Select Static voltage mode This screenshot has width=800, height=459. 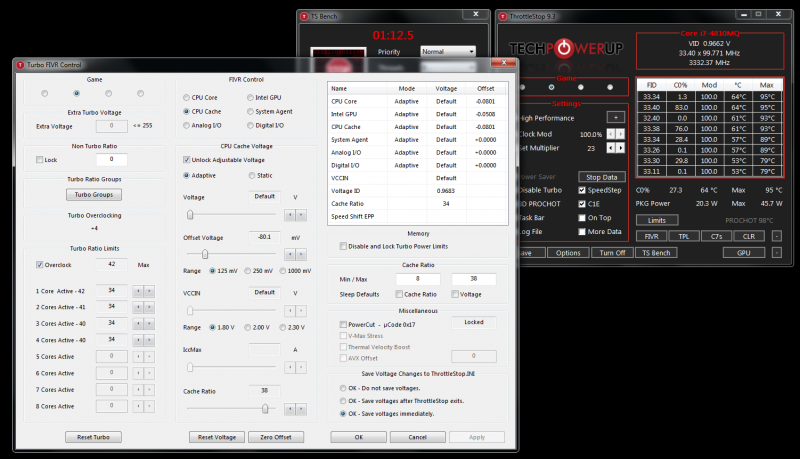[x=252, y=175]
